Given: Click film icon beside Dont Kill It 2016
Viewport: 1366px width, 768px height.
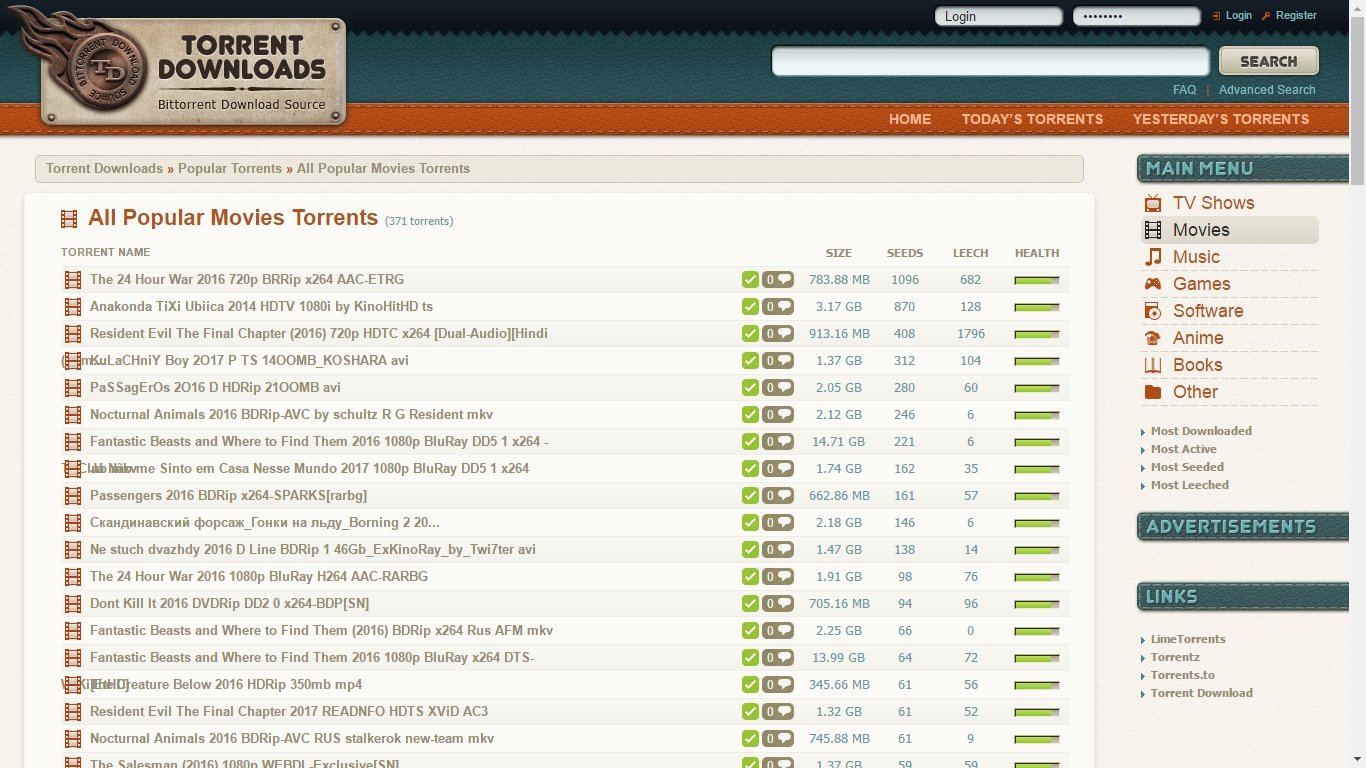Looking at the screenshot, I should coord(73,604).
